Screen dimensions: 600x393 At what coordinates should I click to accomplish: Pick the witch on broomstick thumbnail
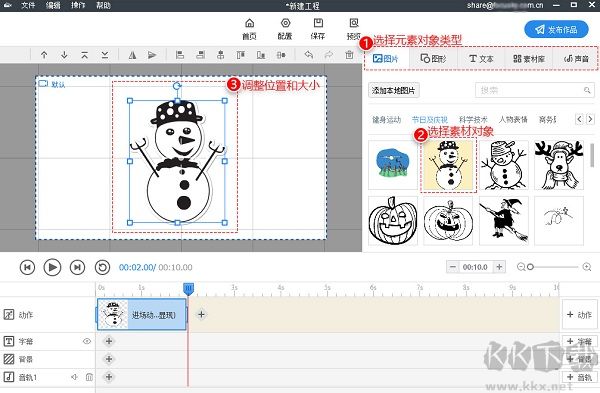504,221
